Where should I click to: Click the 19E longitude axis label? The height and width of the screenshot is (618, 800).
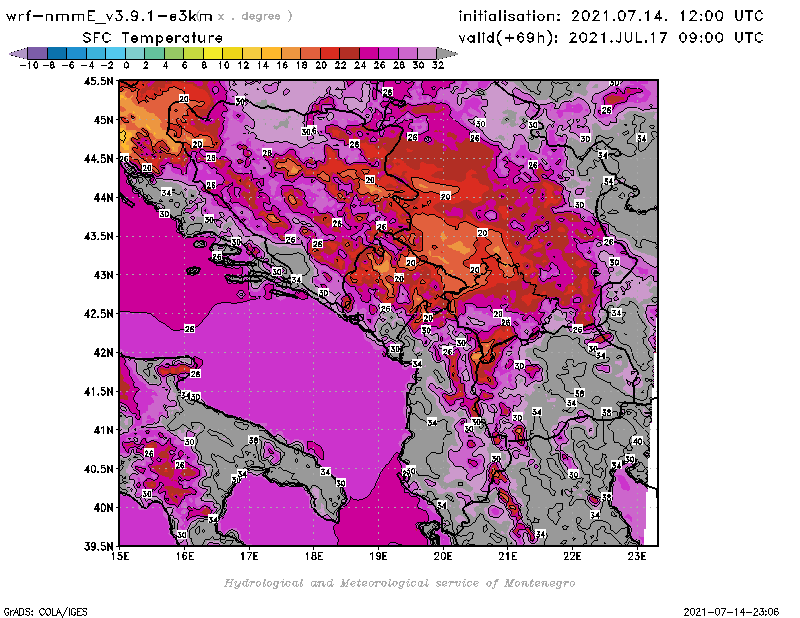379,556
